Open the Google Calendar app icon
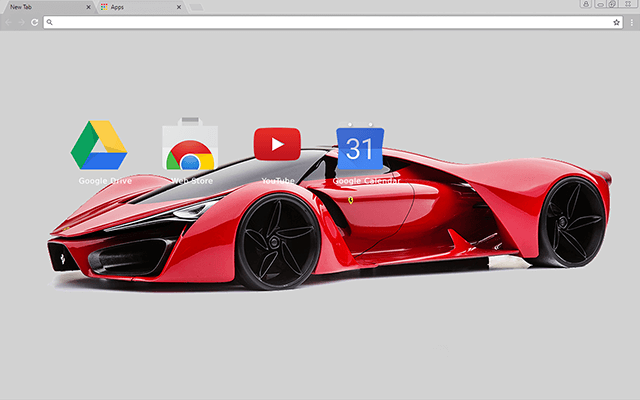The height and width of the screenshot is (400, 640). (x=359, y=148)
